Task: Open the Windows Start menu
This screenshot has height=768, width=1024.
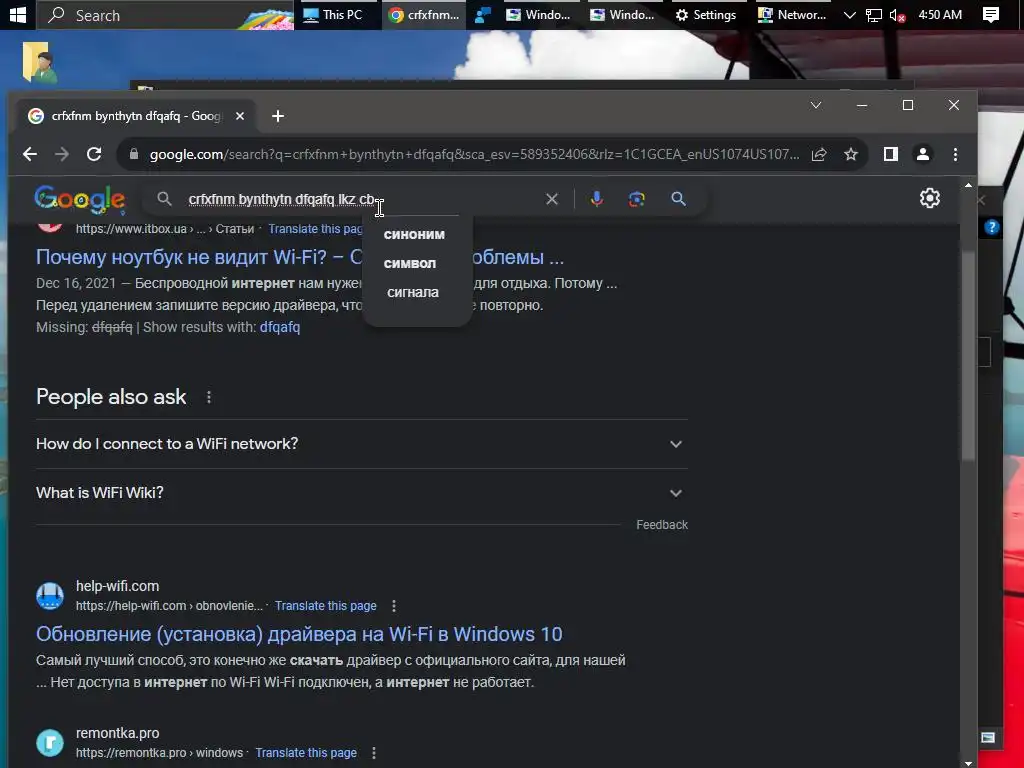Action: (18, 14)
